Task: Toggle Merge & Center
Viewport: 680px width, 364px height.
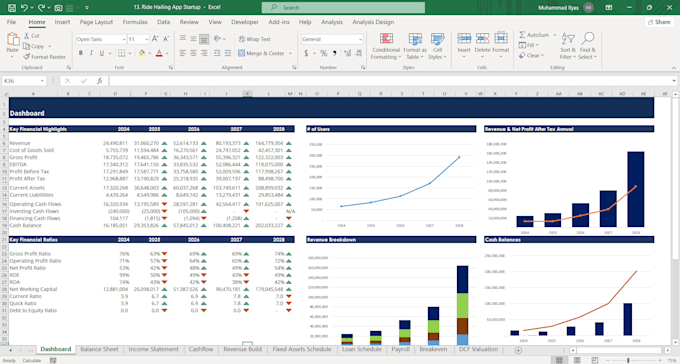Action: [x=262, y=53]
